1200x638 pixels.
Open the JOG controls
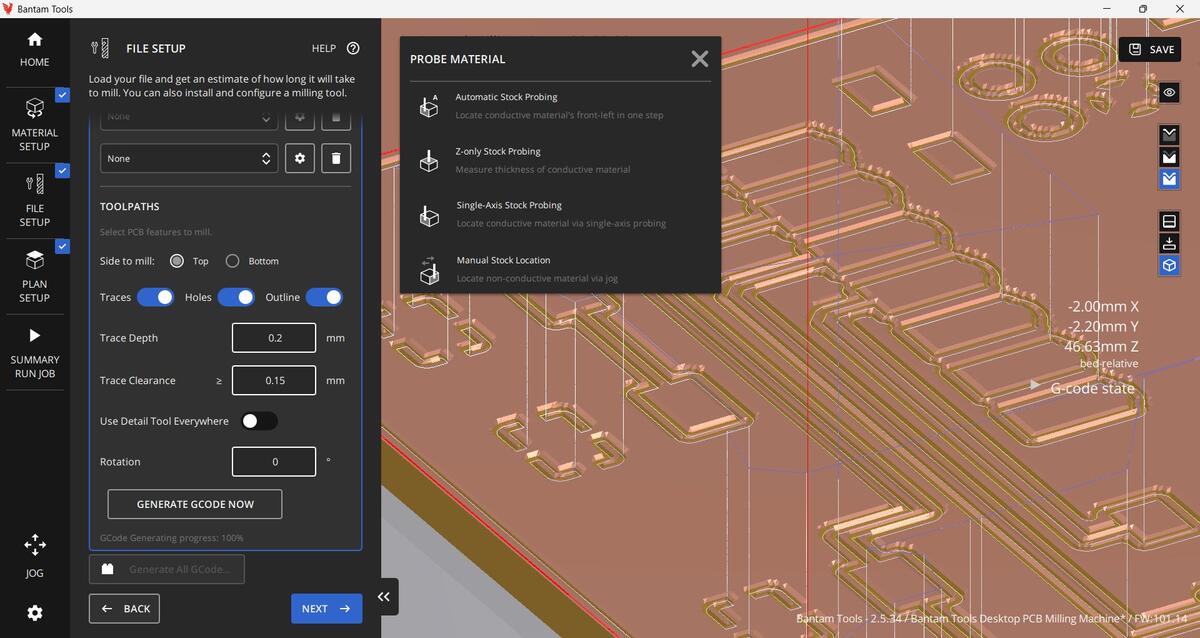(x=34, y=556)
